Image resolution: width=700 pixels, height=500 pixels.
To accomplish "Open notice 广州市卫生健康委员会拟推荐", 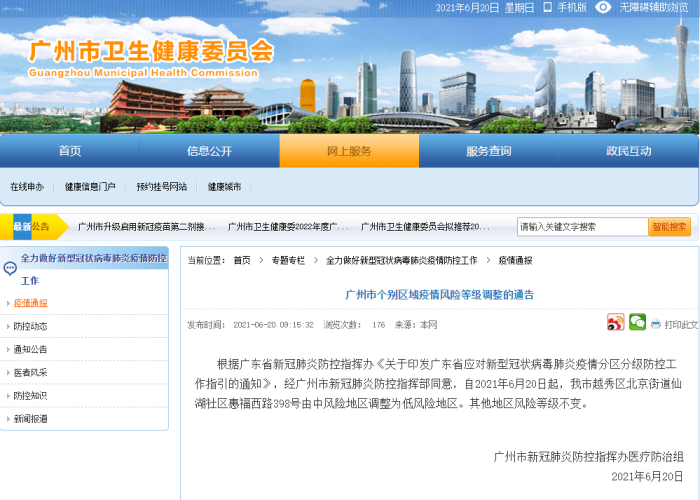I will pos(425,227).
